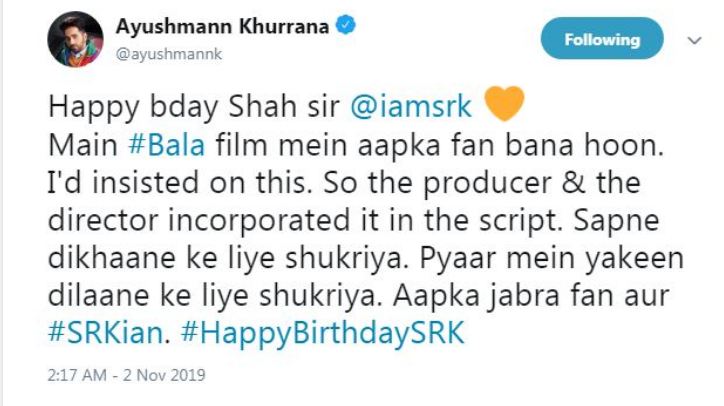This screenshot has width=724, height=406.
Task: Click the 'Aapka jabra fan aur' text
Action: (x=531, y=296)
